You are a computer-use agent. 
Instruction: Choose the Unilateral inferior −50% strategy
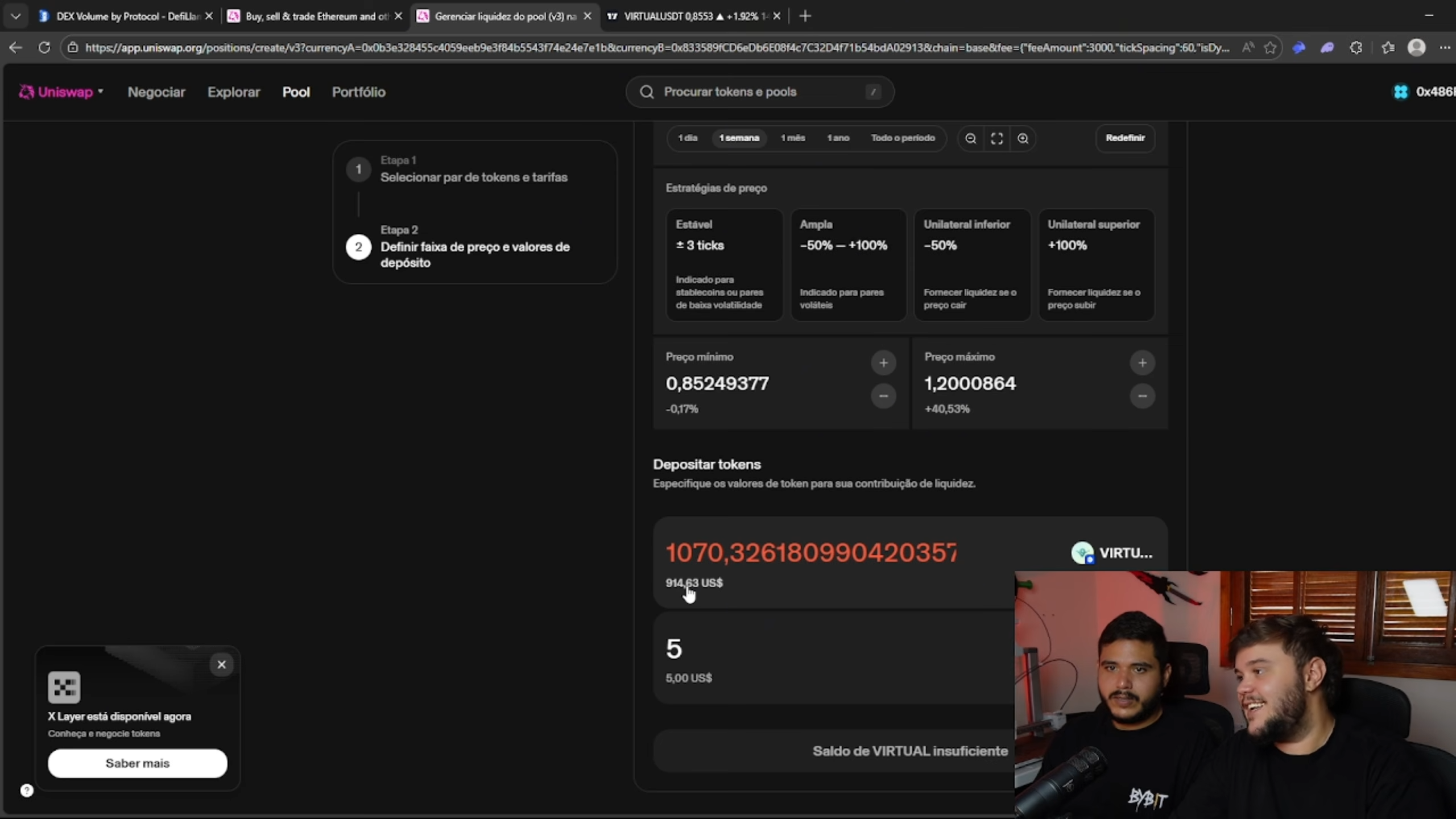[x=972, y=264]
